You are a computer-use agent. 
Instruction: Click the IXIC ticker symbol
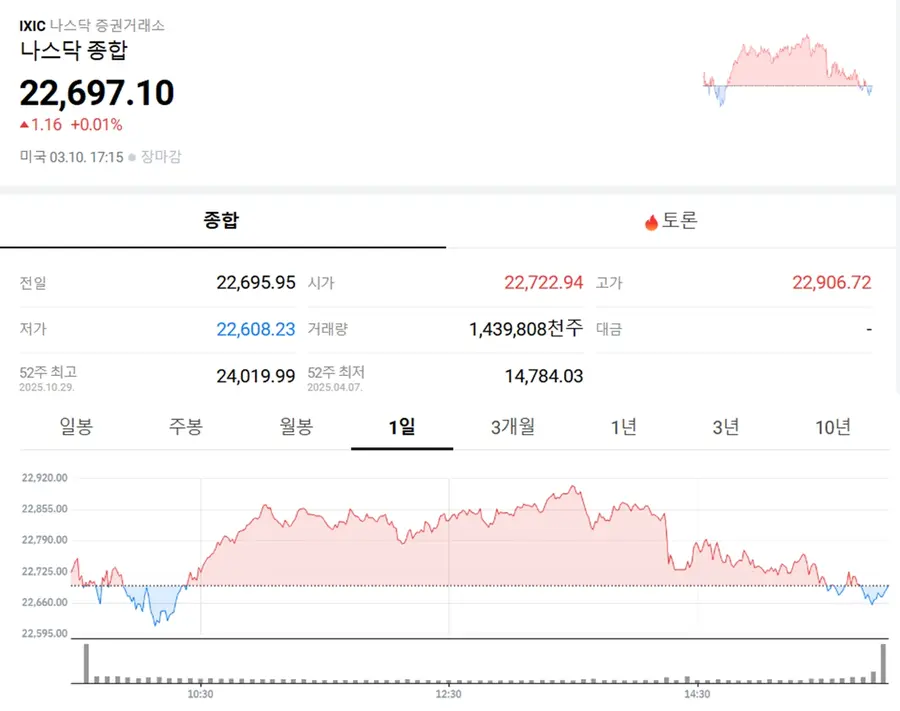(32, 26)
